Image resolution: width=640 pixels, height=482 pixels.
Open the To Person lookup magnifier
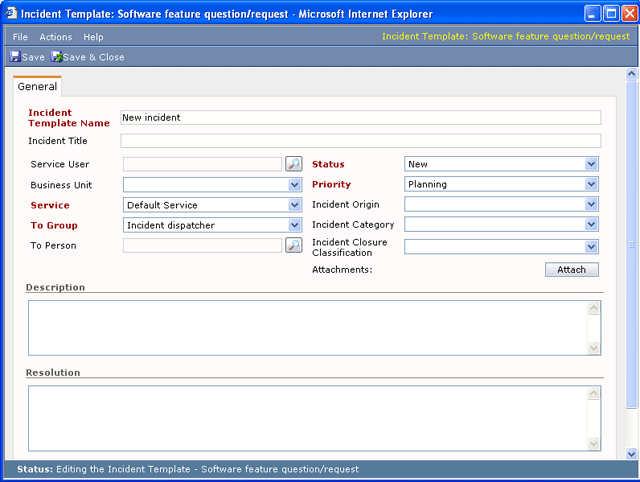pos(293,245)
